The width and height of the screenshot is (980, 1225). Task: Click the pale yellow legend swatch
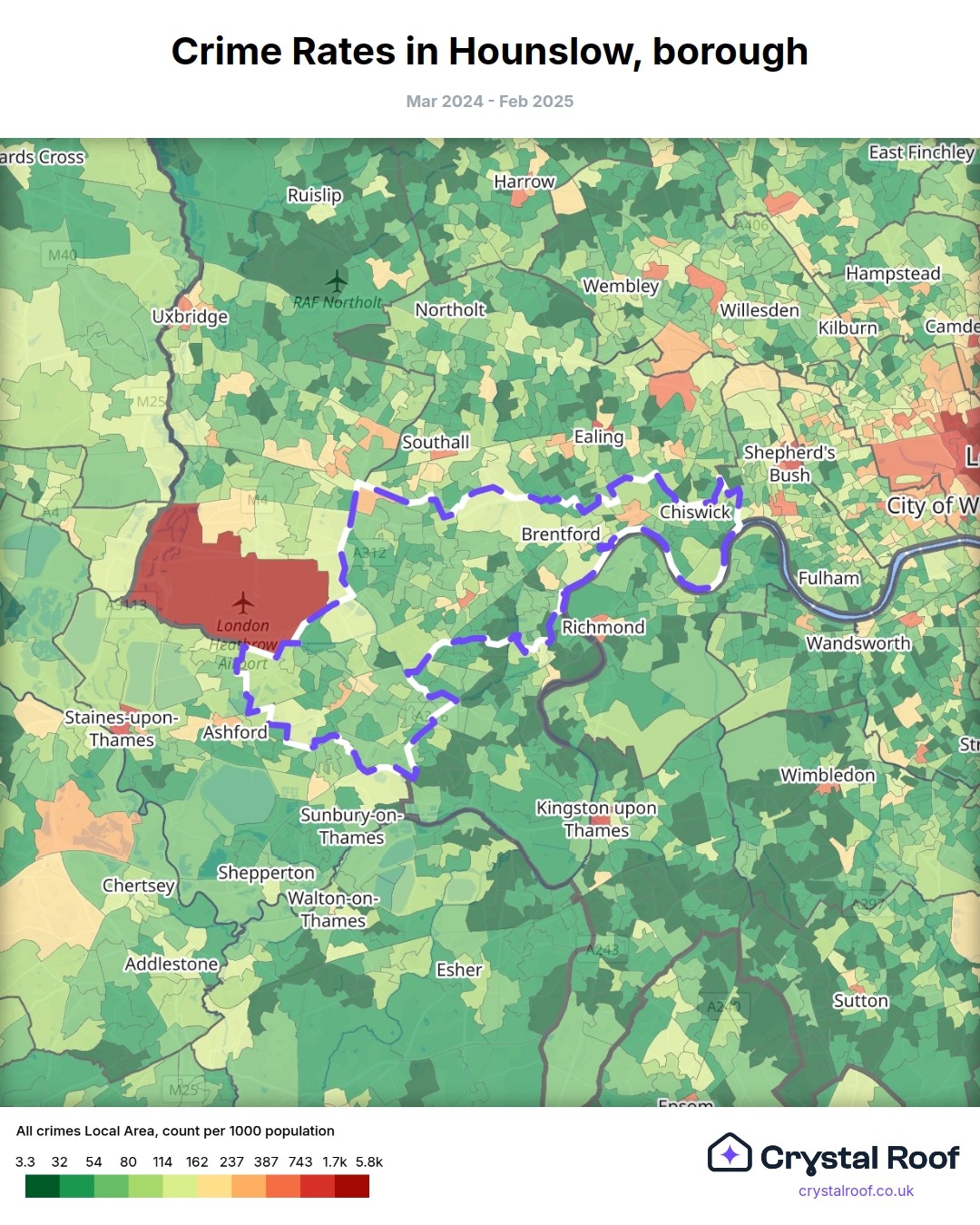click(214, 1186)
